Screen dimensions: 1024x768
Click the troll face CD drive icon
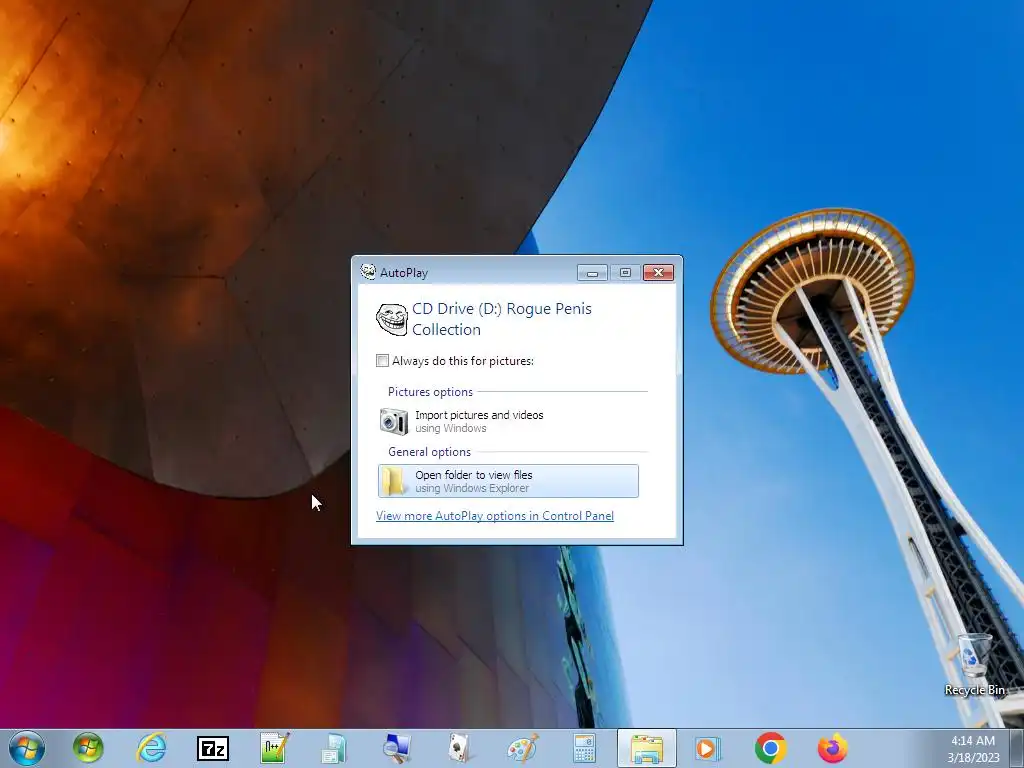coord(392,319)
